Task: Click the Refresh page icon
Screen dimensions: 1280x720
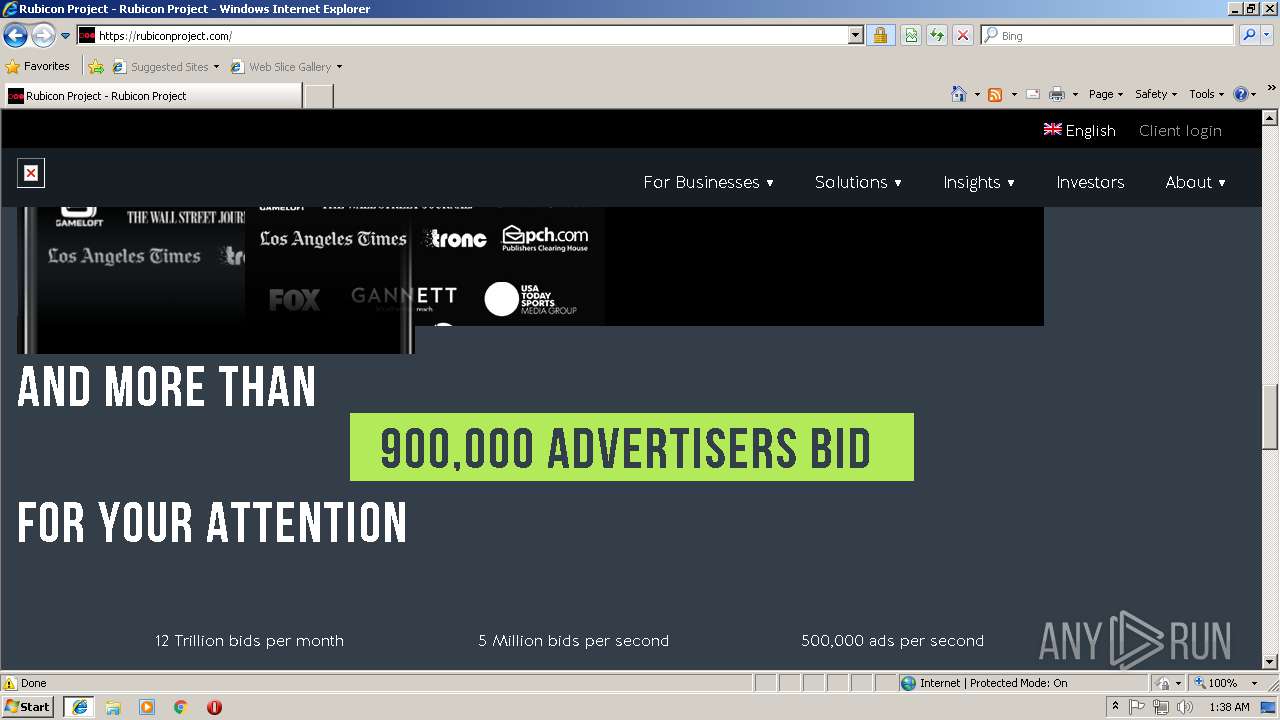Action: [937, 35]
